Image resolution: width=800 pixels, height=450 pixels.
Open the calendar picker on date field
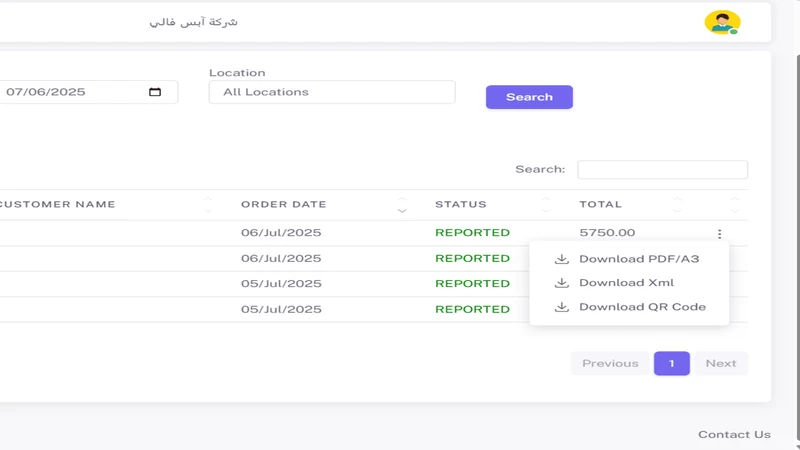pos(155,92)
